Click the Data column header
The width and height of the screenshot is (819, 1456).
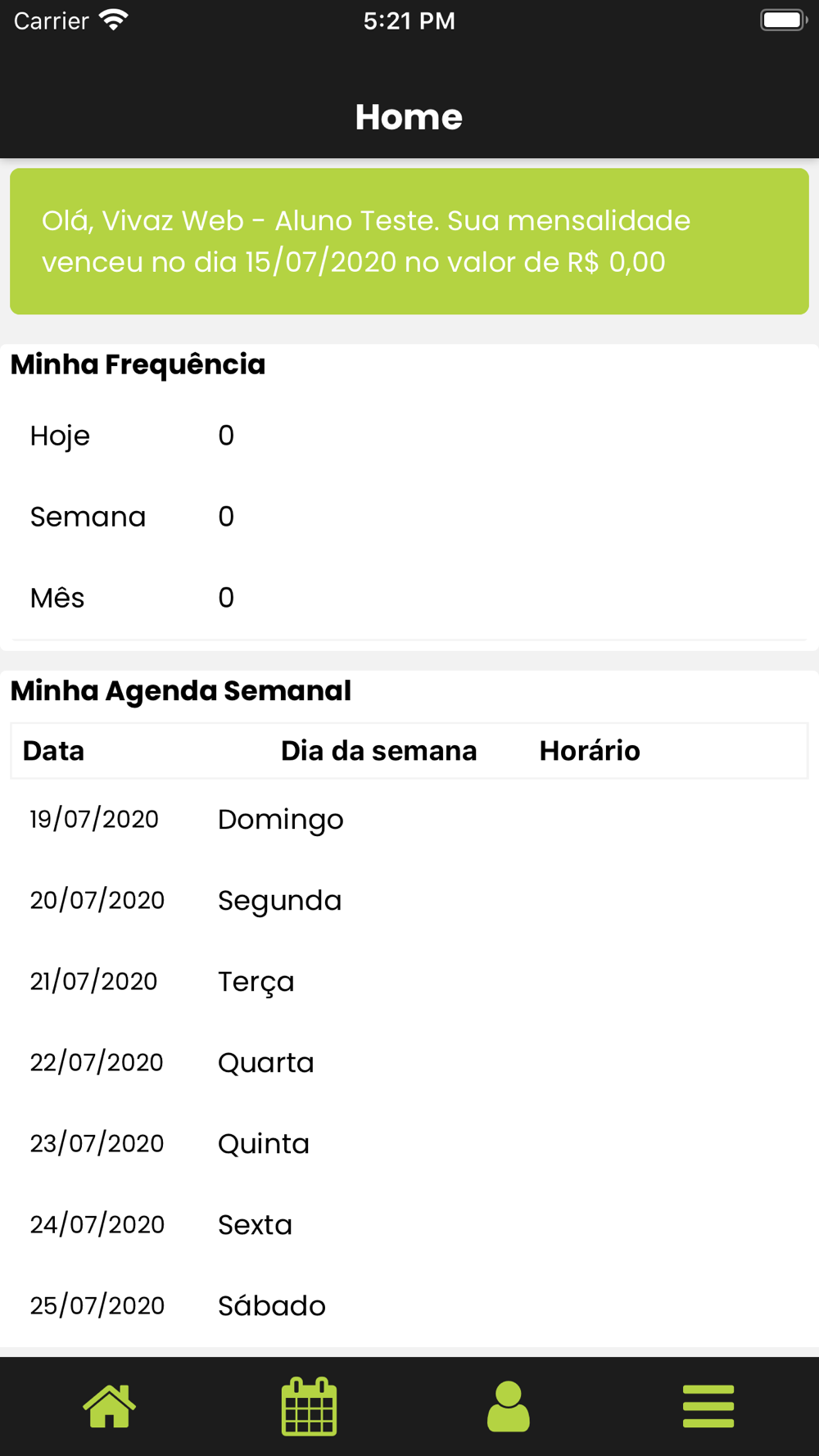(54, 751)
